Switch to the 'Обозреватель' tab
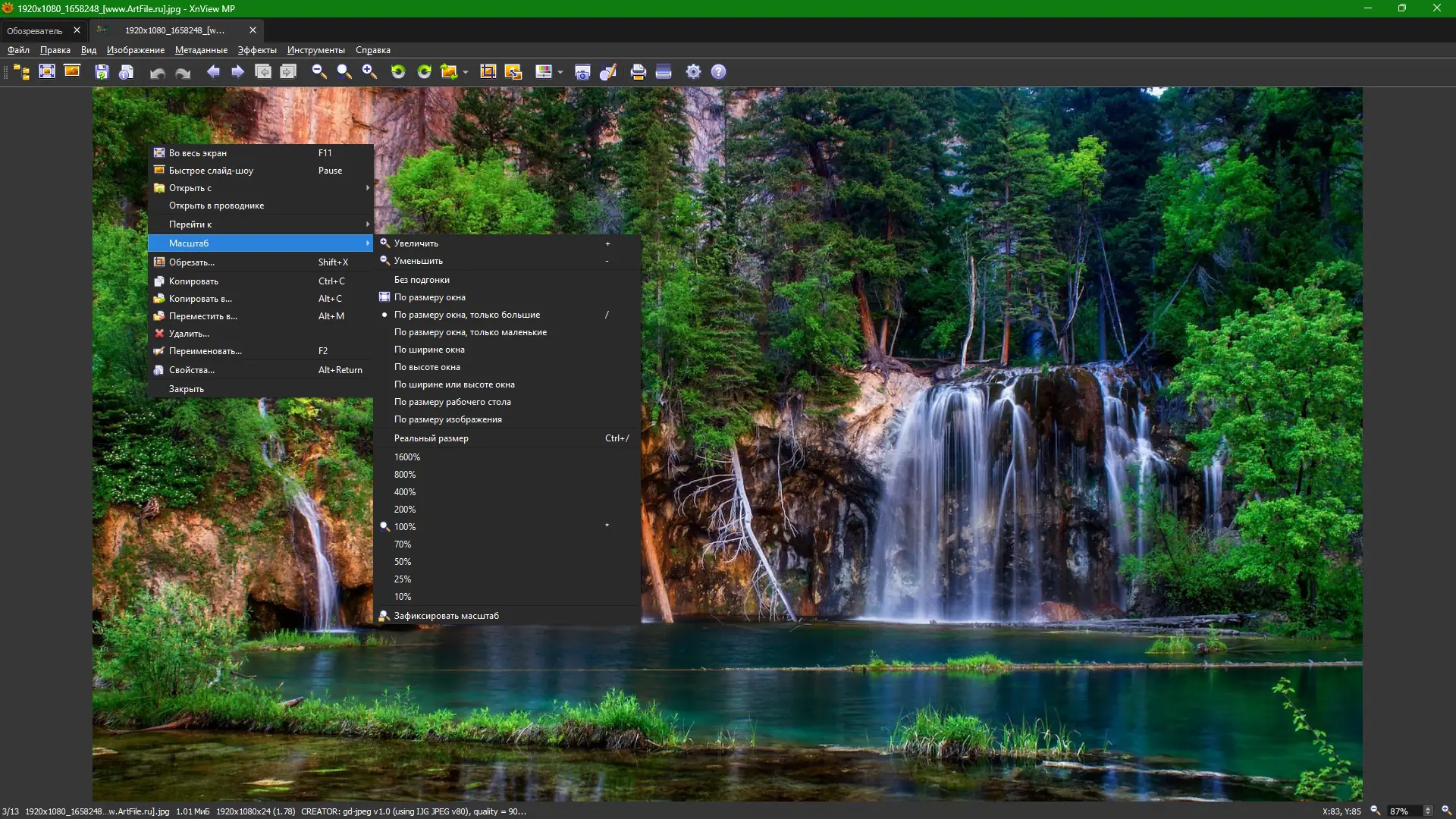Image resolution: width=1456 pixels, height=819 pixels. pos(35,30)
